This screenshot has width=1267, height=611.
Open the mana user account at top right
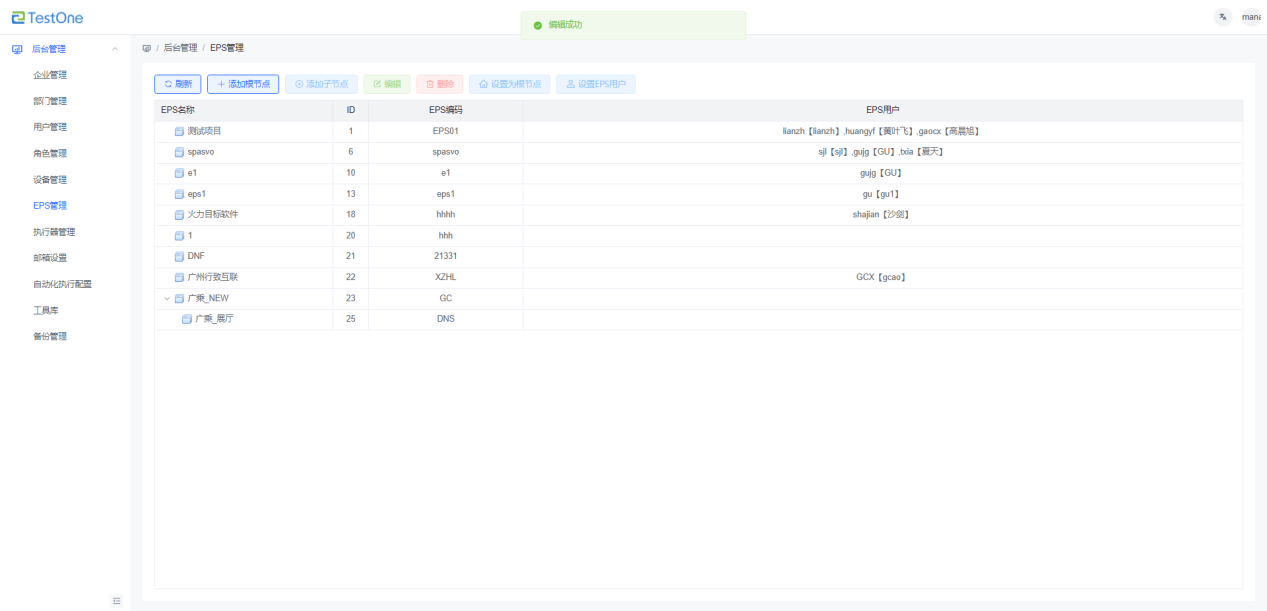1251,17
